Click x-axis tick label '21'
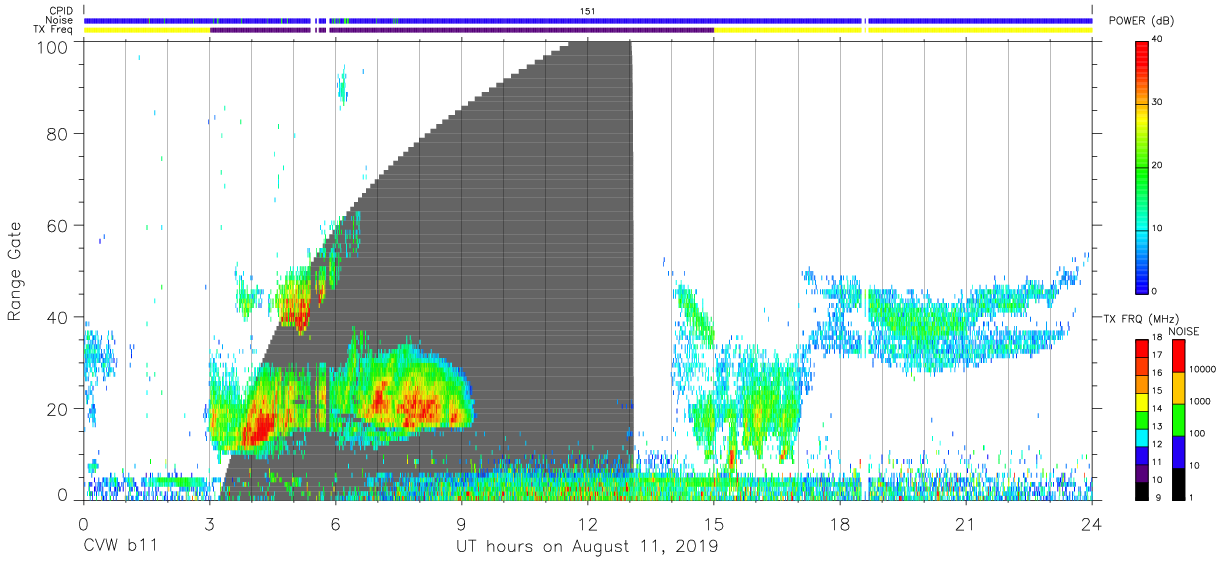 tap(966, 525)
